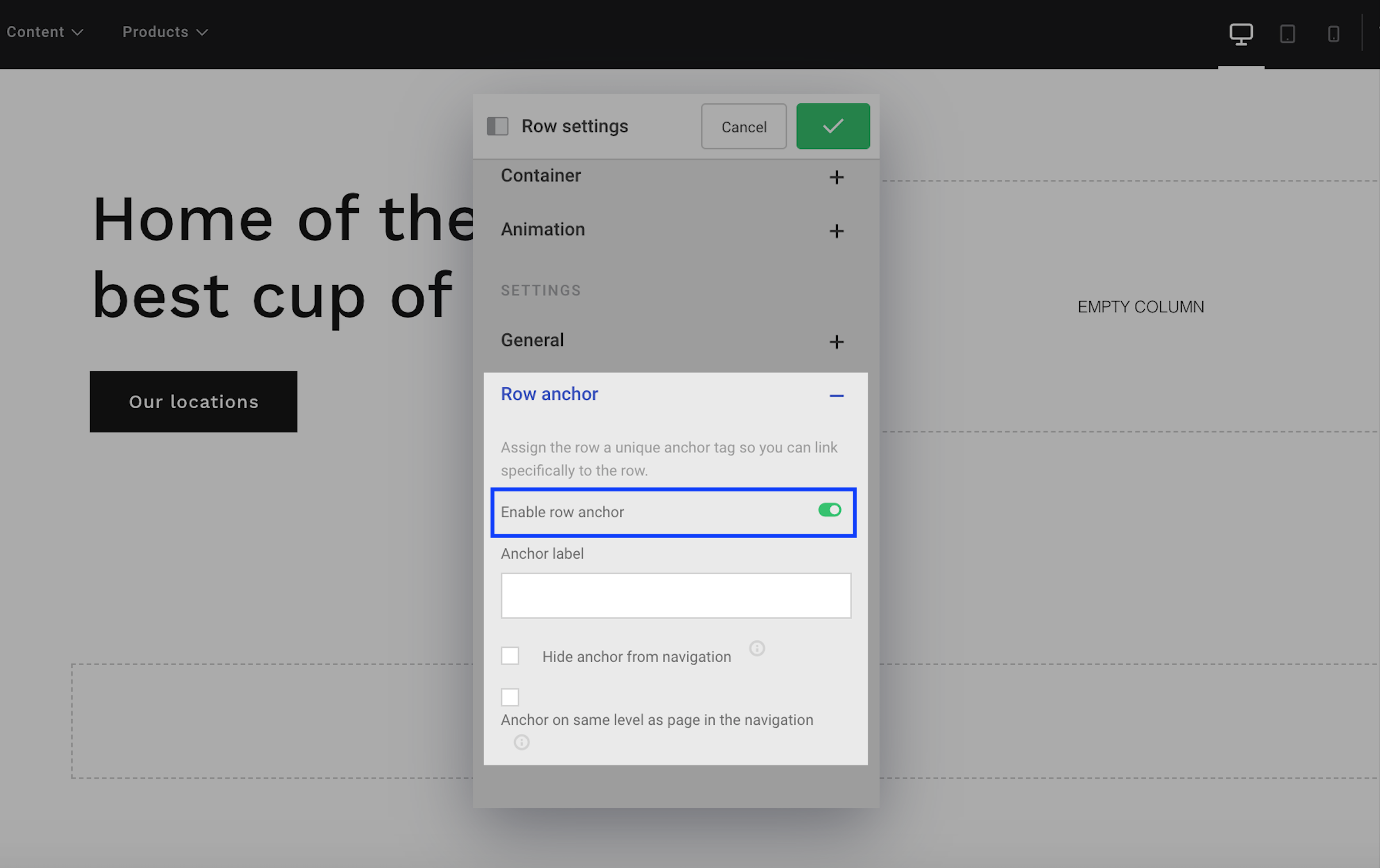The image size is (1380, 868).
Task: Confirm row settings with green checkmark
Action: (x=833, y=126)
